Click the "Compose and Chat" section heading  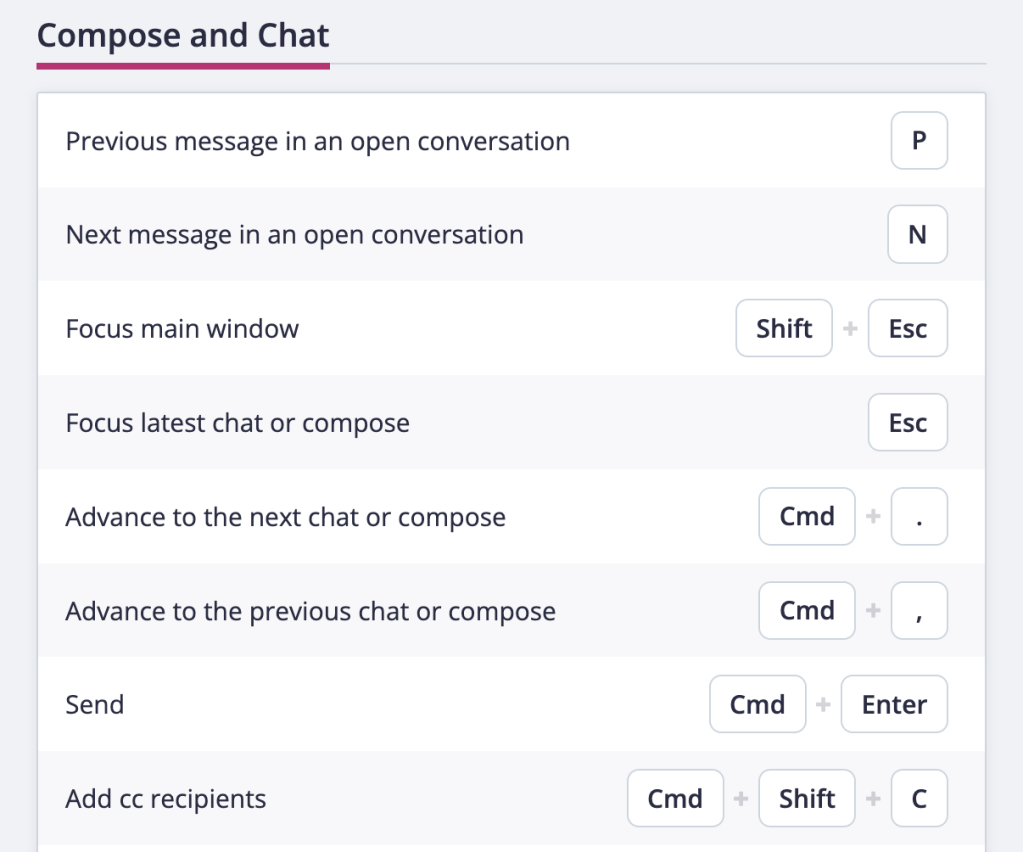pyautogui.click(x=183, y=37)
